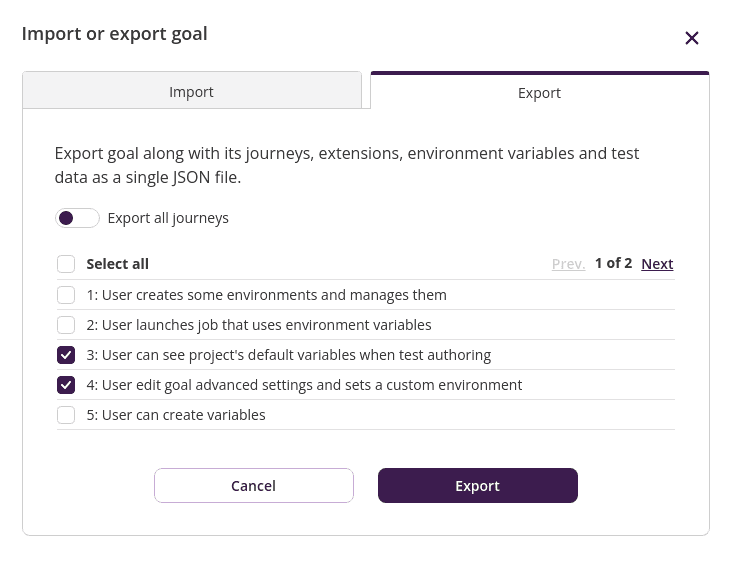Image resolution: width=731 pixels, height=573 pixels.
Task: Click journey 1 'User creates some environments' text
Action: click(x=266, y=295)
